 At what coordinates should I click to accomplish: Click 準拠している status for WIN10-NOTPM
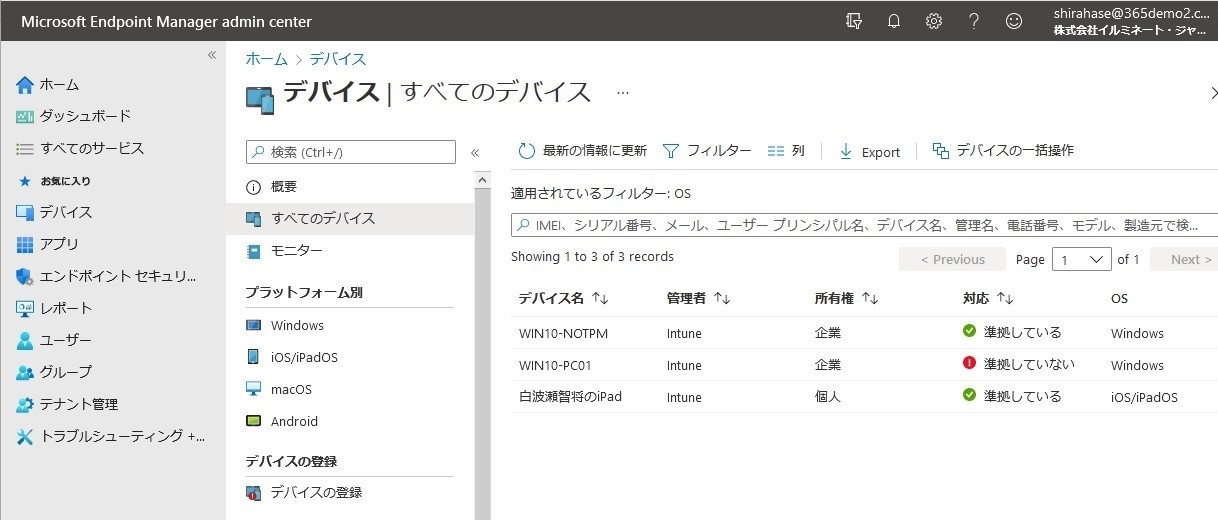[1012, 333]
